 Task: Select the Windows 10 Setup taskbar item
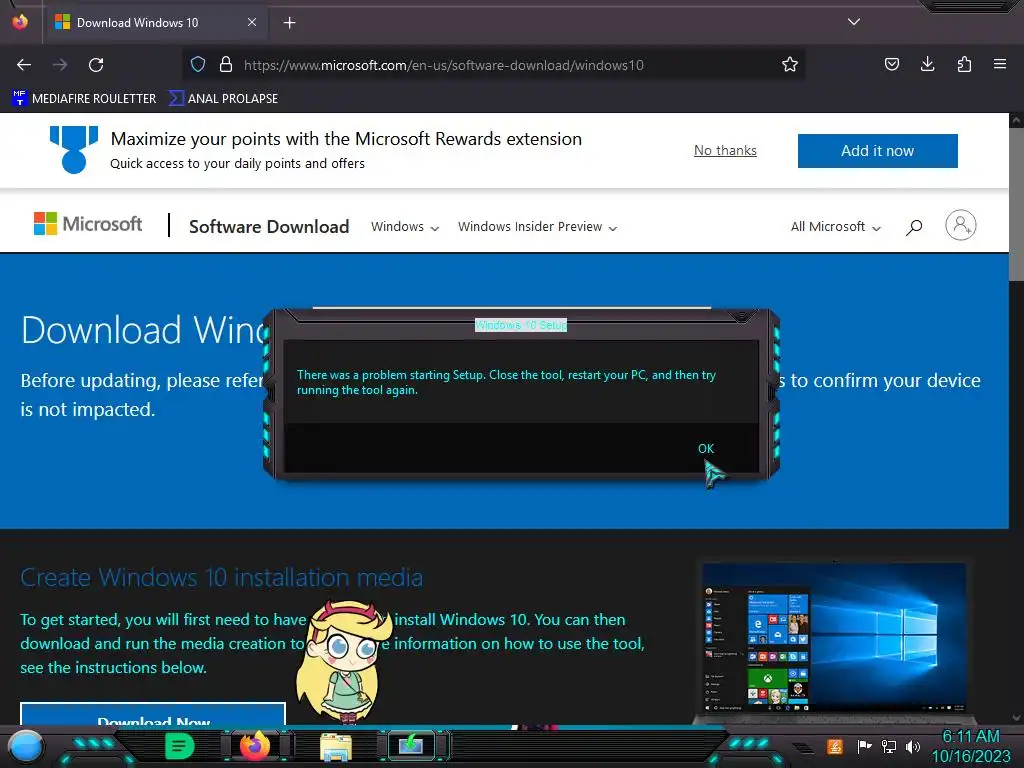pos(412,746)
